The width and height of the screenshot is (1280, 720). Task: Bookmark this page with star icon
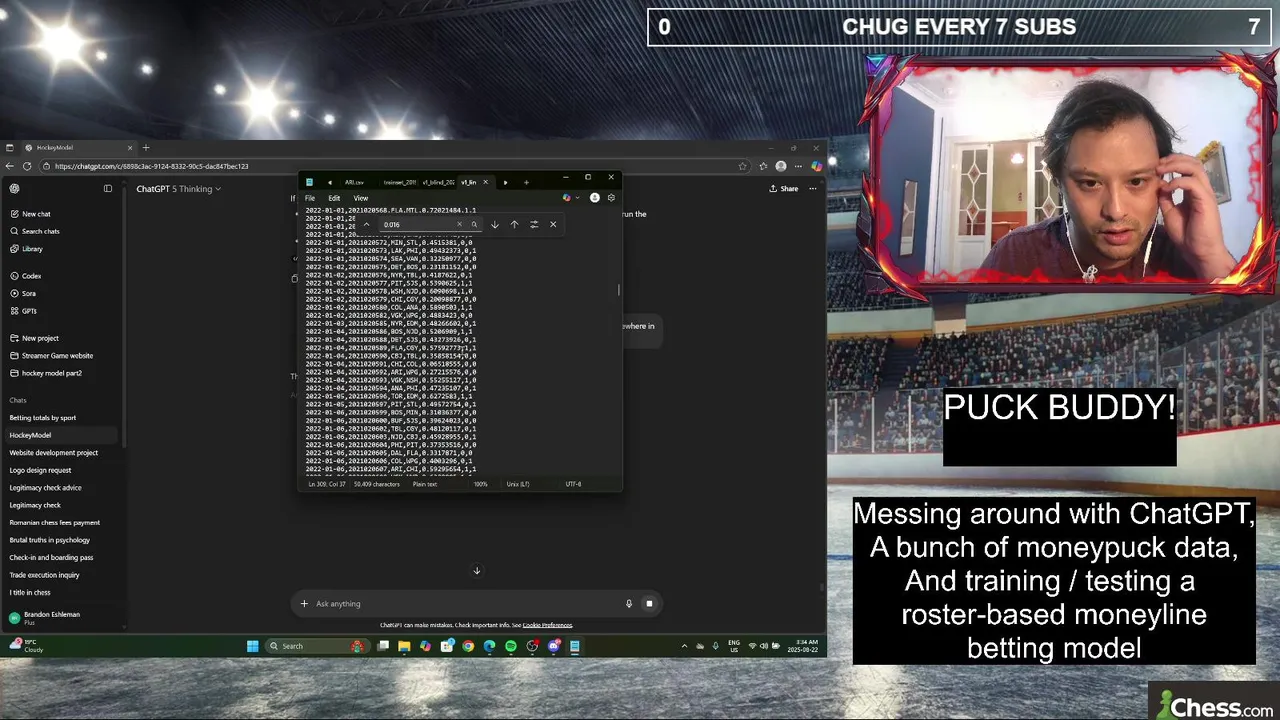click(742, 166)
